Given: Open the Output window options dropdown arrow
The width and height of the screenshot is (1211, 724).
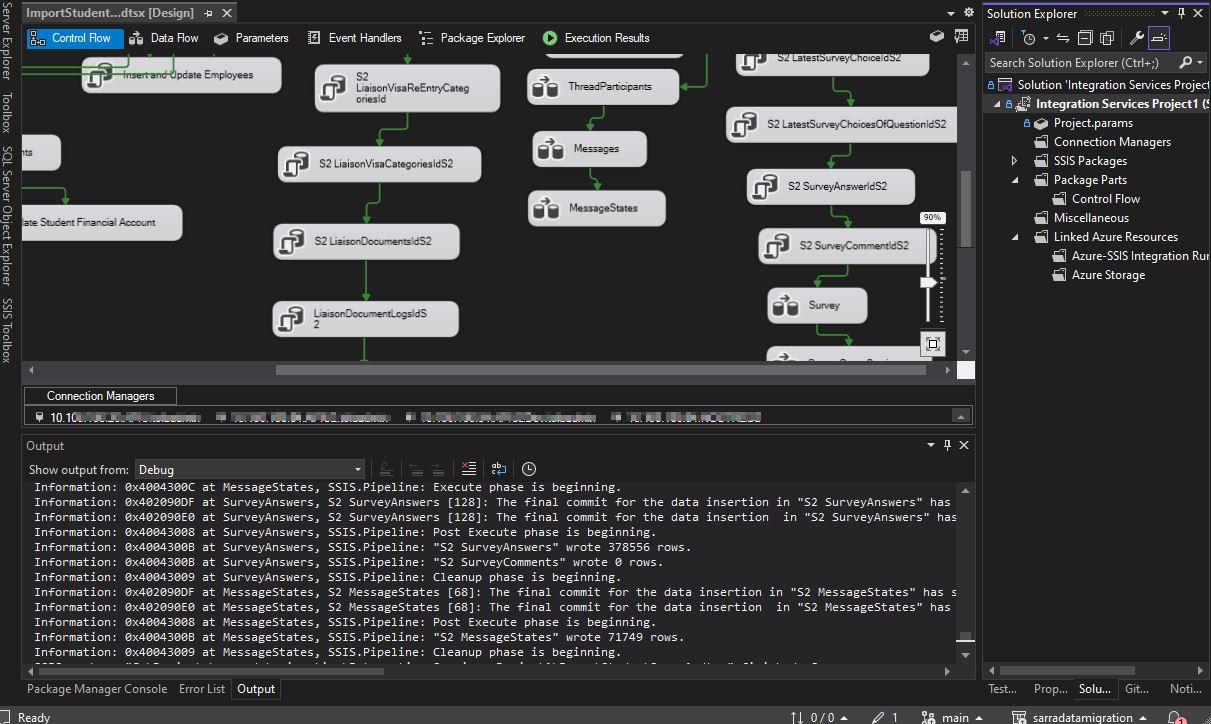Looking at the screenshot, I should pyautogui.click(x=930, y=446).
